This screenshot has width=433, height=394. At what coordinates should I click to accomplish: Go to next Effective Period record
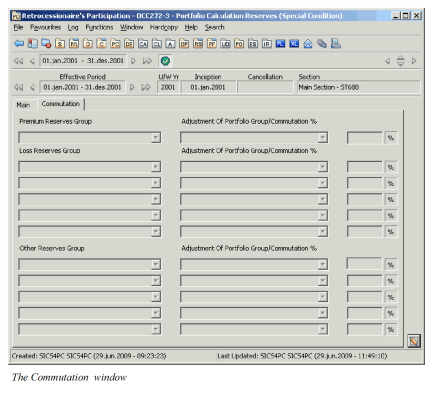tap(132, 87)
